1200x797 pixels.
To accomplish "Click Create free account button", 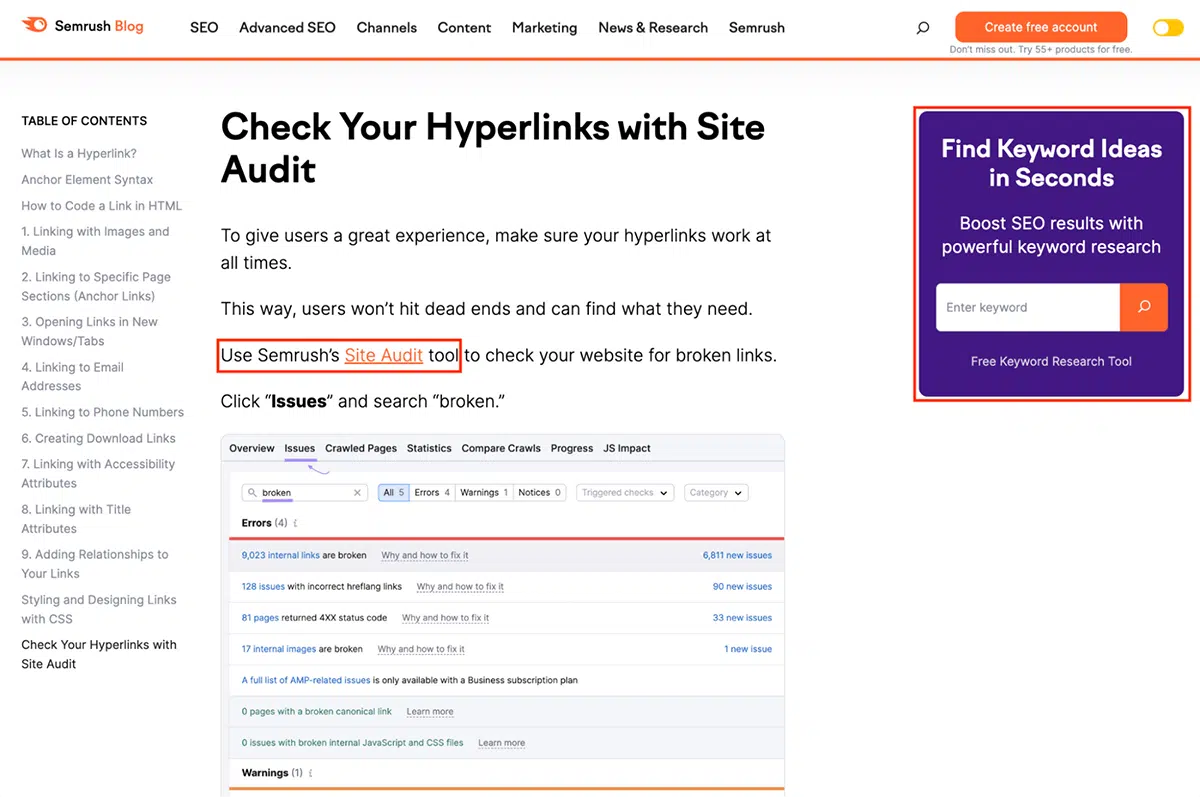I will click(x=1041, y=27).
